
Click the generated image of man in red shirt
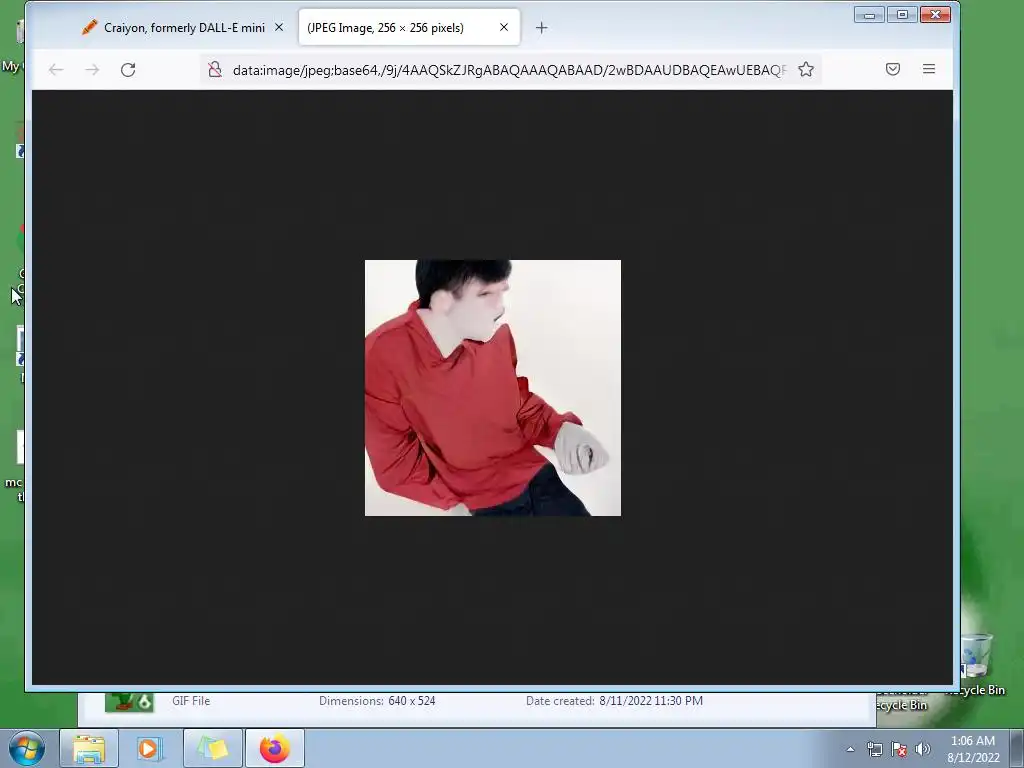[x=493, y=388]
